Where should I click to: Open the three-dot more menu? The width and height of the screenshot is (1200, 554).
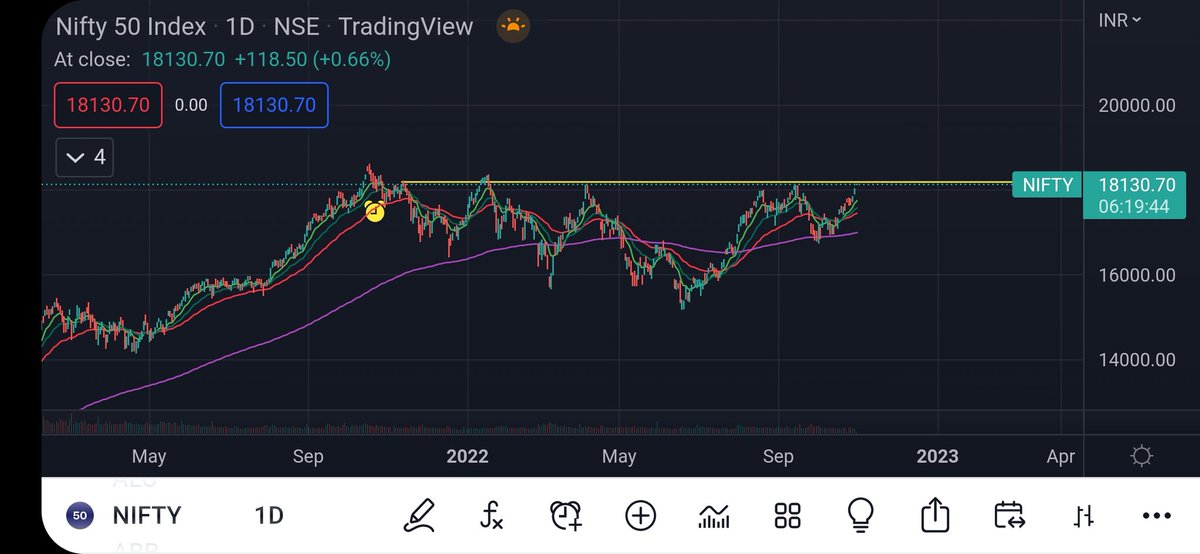[x=1156, y=516]
